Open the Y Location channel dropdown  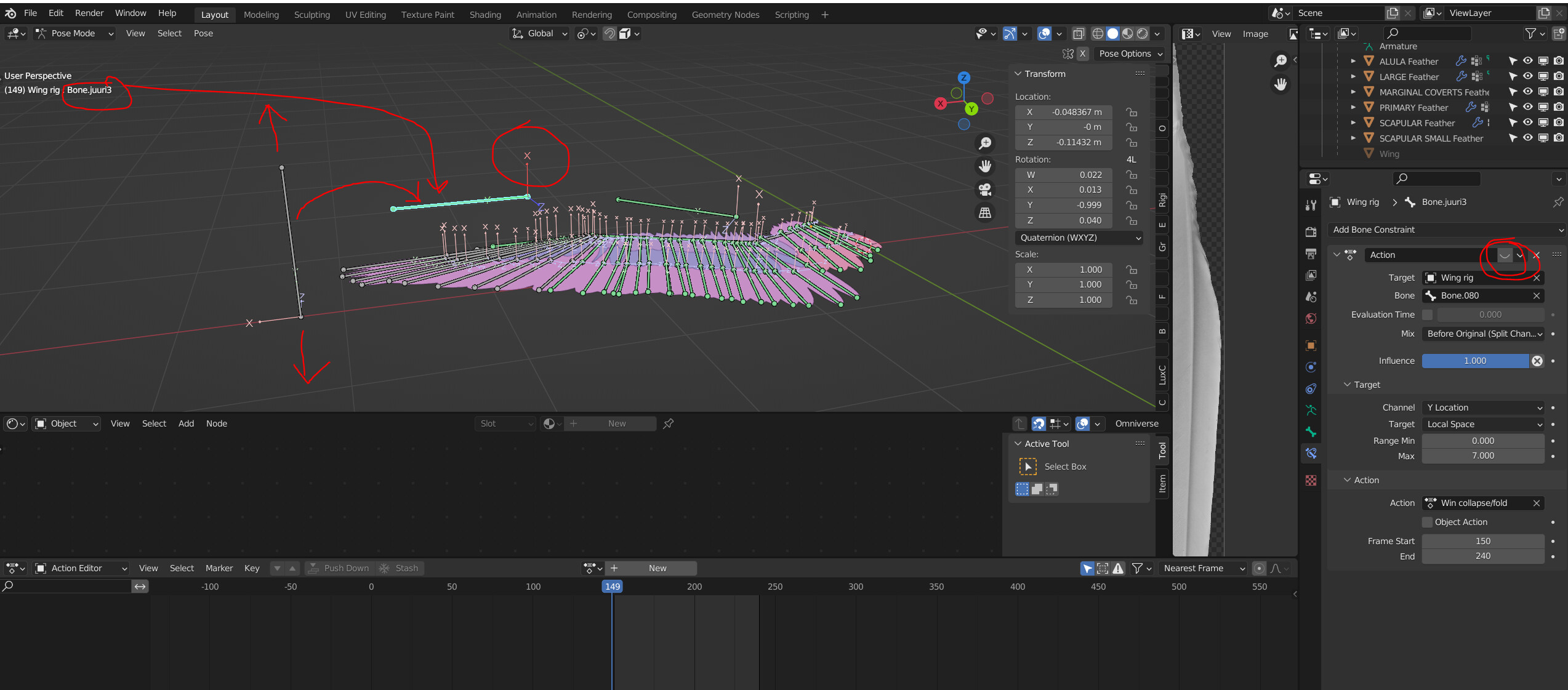(1483, 407)
